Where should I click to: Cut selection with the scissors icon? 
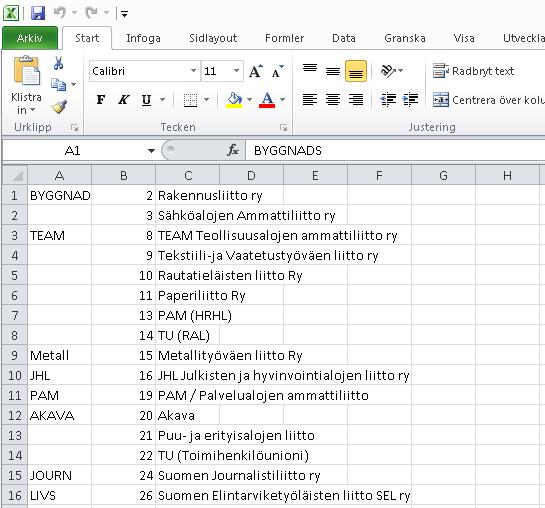click(58, 63)
